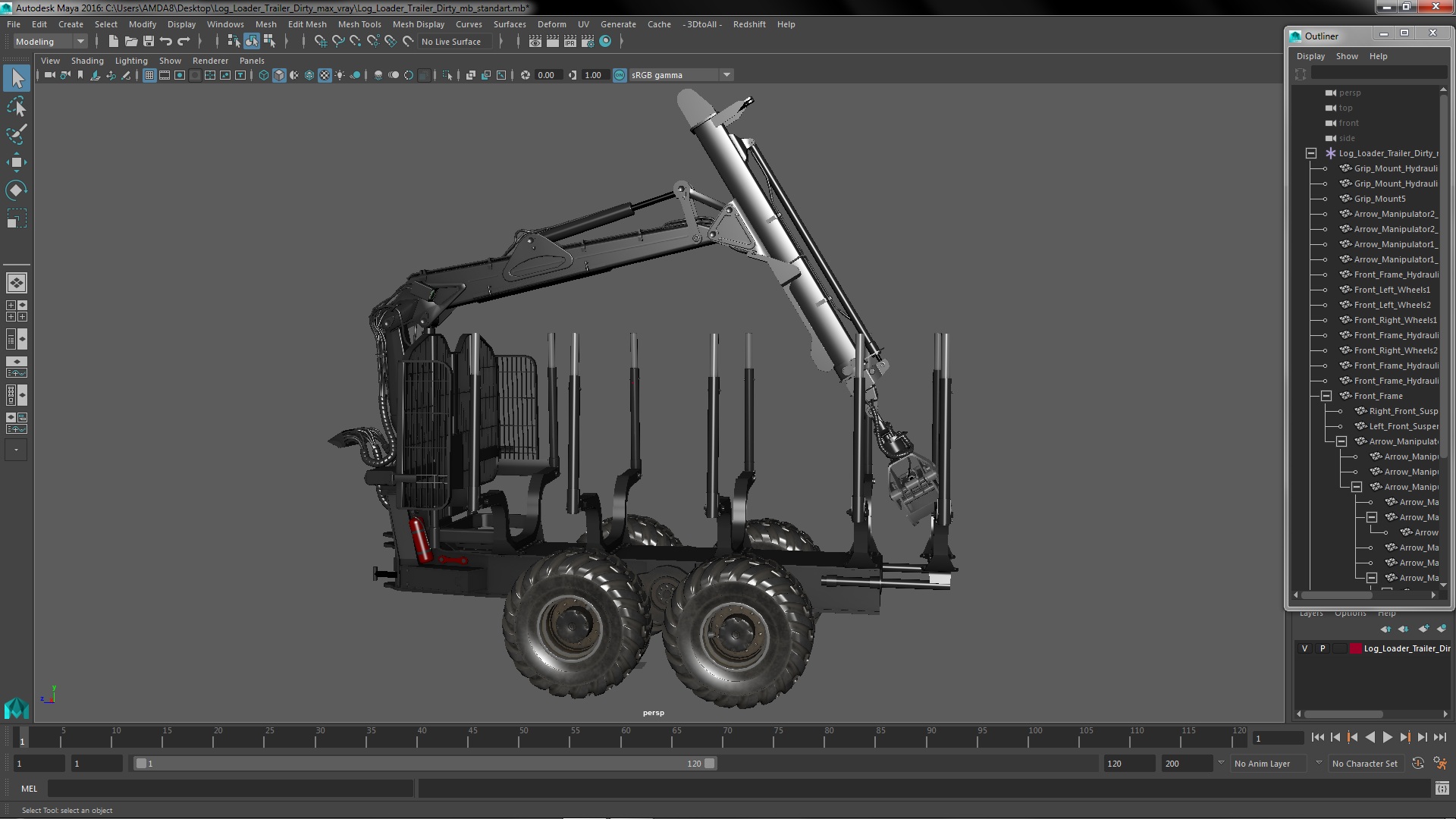Open the Deform menu
This screenshot has height=819, width=1456.
(x=552, y=24)
